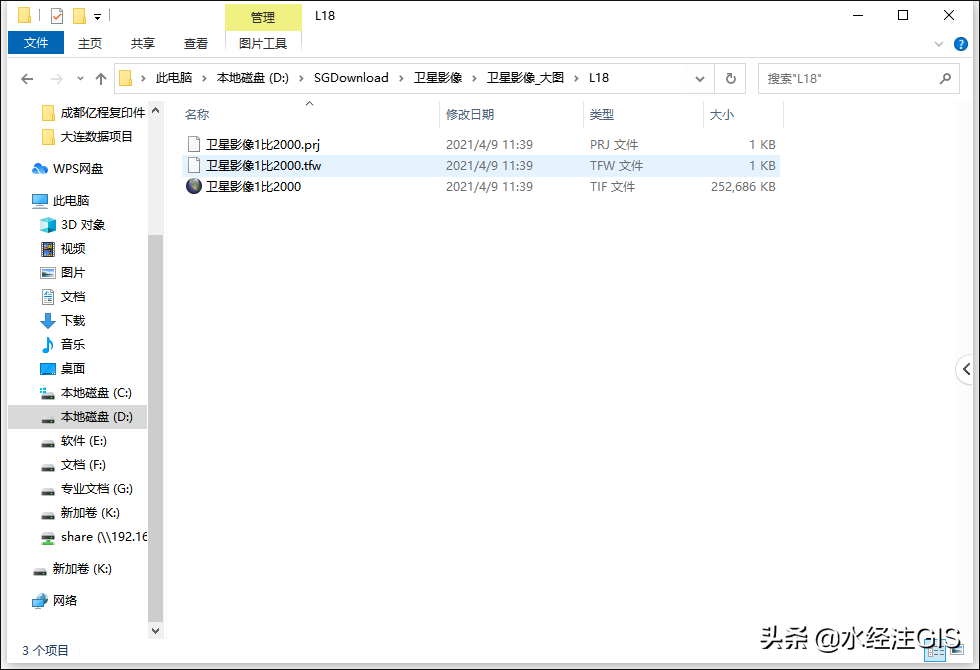Click the up-one-level arrow icon
The image size is (980, 670).
click(x=101, y=77)
